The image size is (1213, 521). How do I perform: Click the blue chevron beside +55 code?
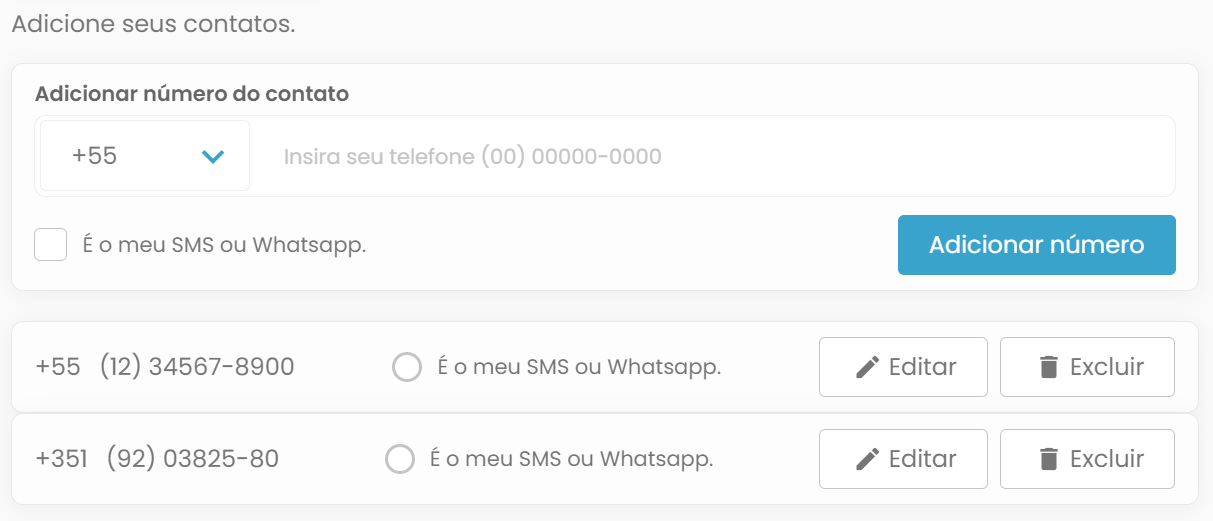[x=213, y=156]
